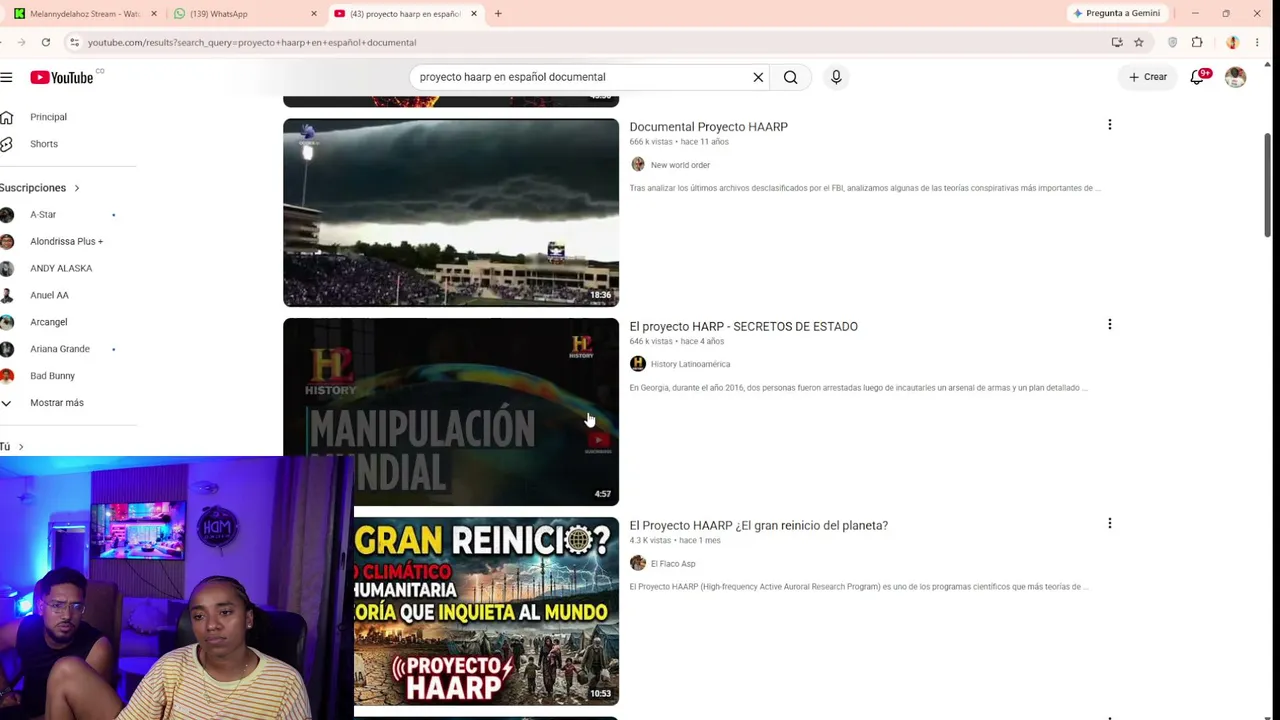Click Pregunta a Gemini button
The image size is (1280, 720).
point(1116,14)
